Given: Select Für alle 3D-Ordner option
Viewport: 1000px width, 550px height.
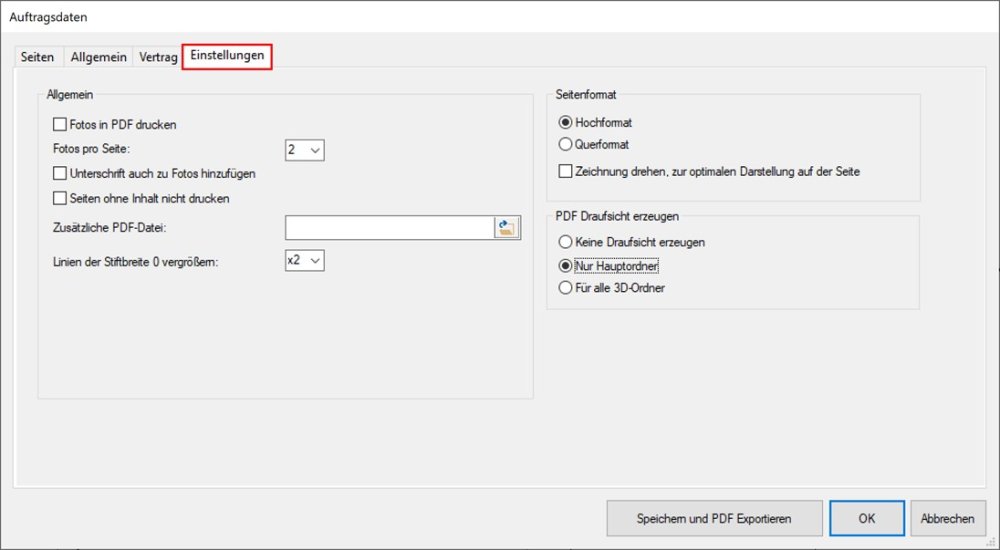Looking at the screenshot, I should click(566, 289).
